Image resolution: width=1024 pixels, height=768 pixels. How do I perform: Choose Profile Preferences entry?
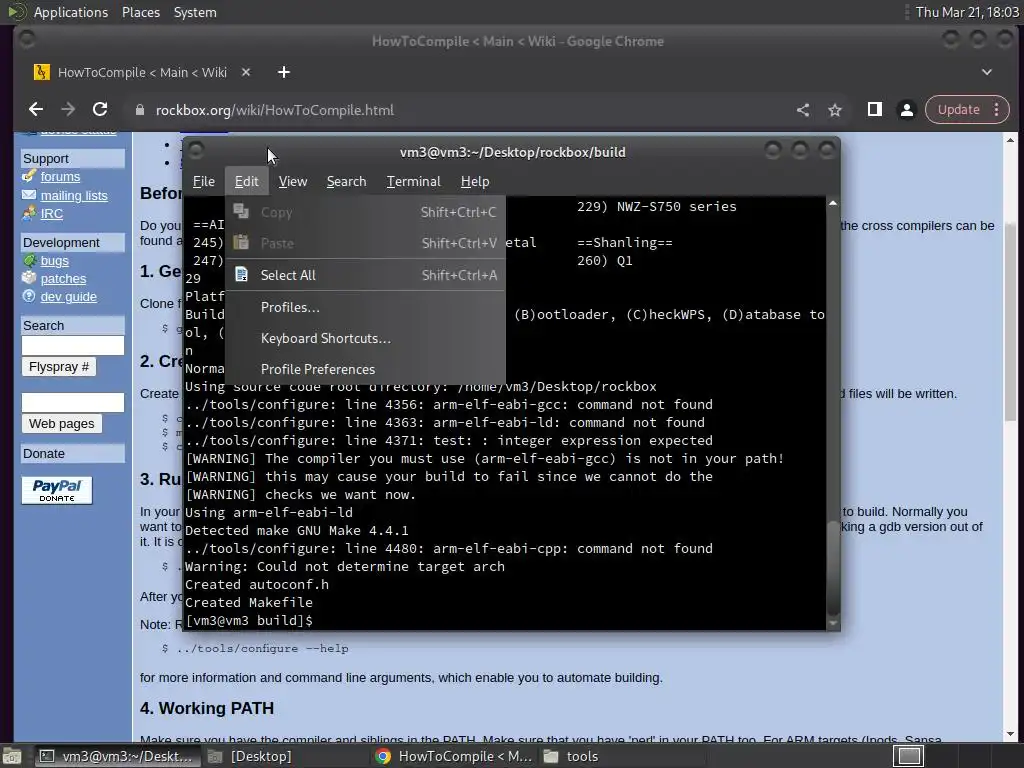point(366,369)
